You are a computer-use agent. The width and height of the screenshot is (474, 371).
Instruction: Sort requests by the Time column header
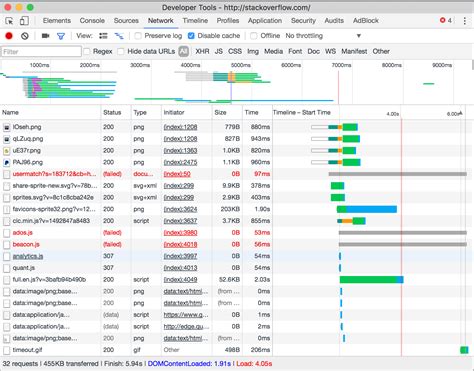257,113
